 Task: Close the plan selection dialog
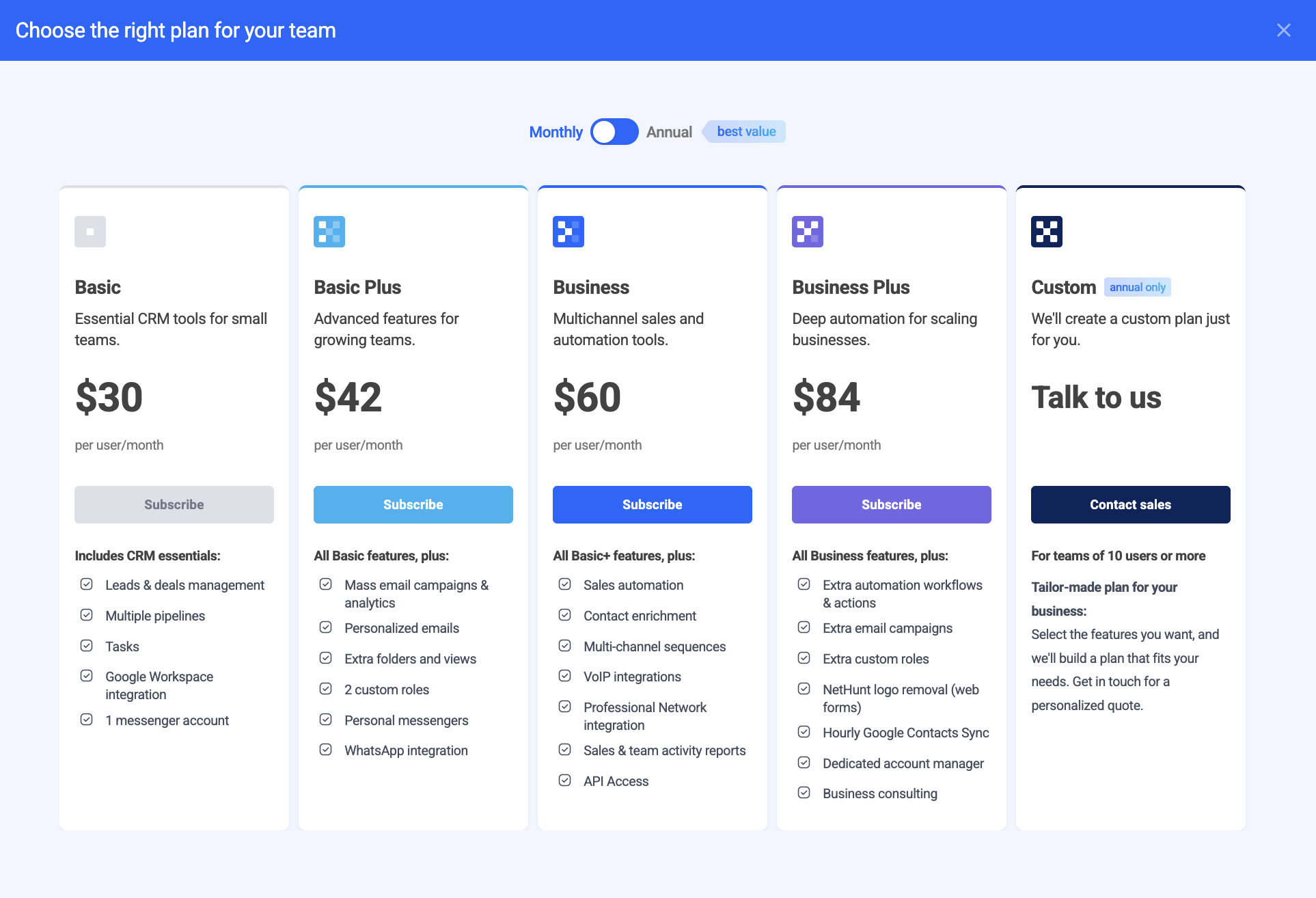(1284, 30)
